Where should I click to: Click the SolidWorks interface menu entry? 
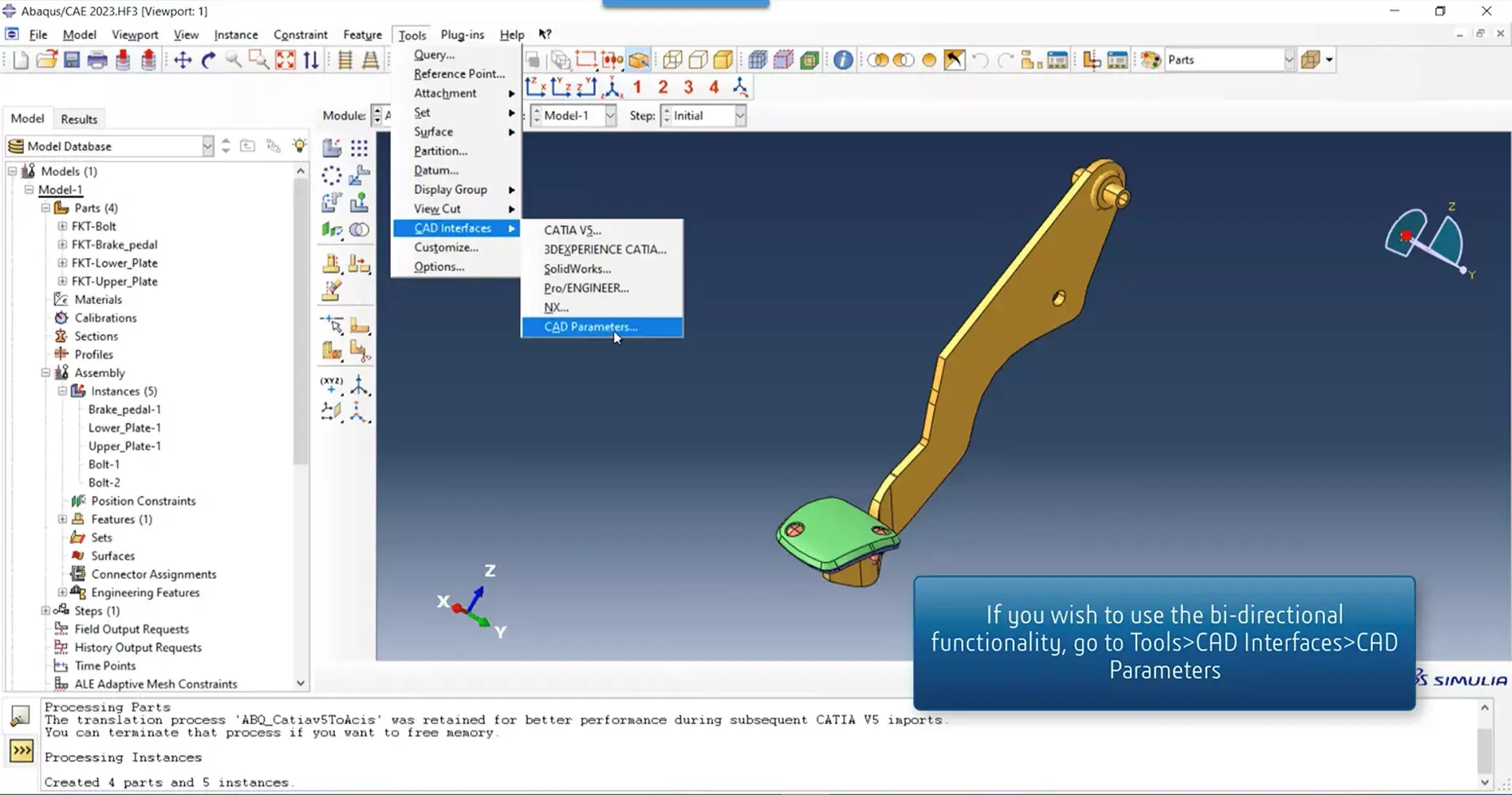pyautogui.click(x=577, y=269)
